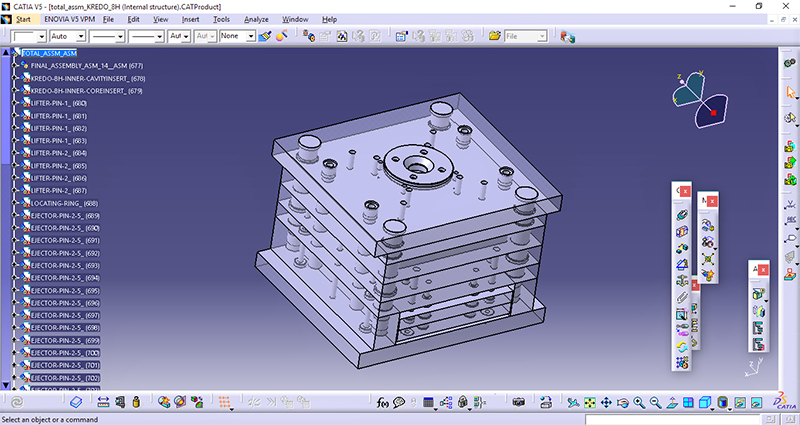Screen dimensions: 800x425
Task: Click the Hide/Show icon
Action: point(740,403)
